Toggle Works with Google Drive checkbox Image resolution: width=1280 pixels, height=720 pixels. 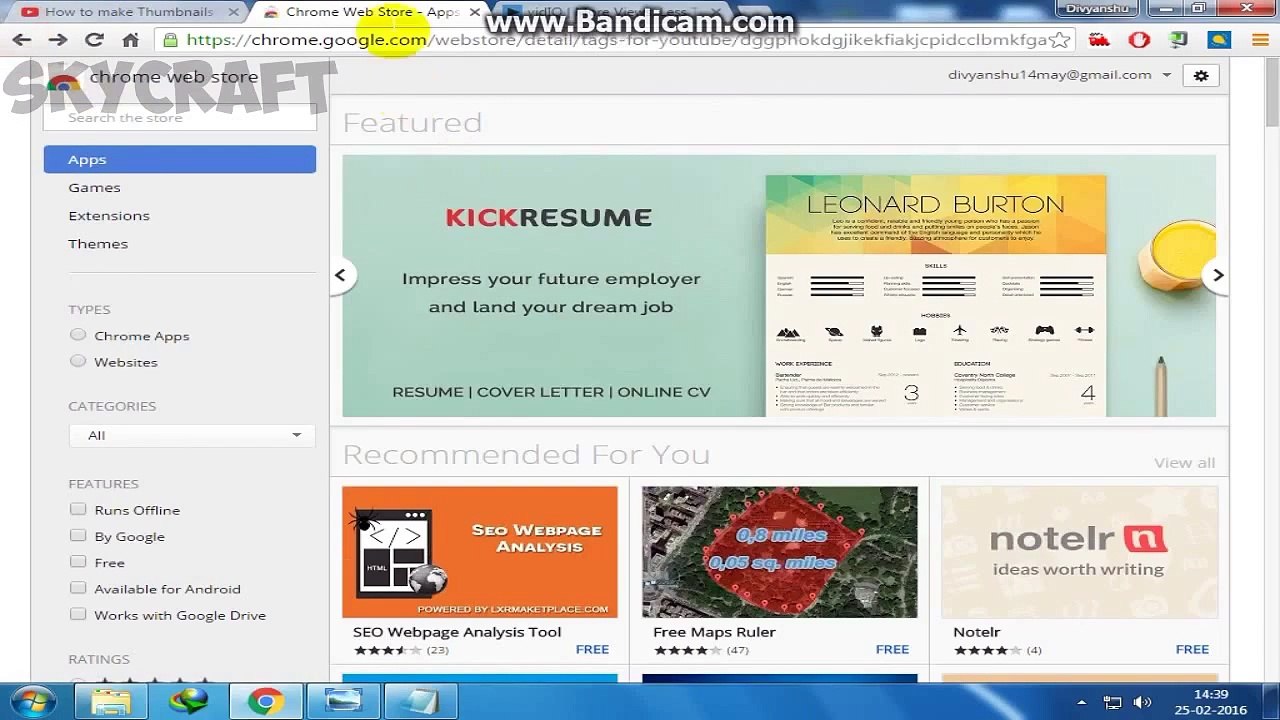pyautogui.click(x=78, y=614)
